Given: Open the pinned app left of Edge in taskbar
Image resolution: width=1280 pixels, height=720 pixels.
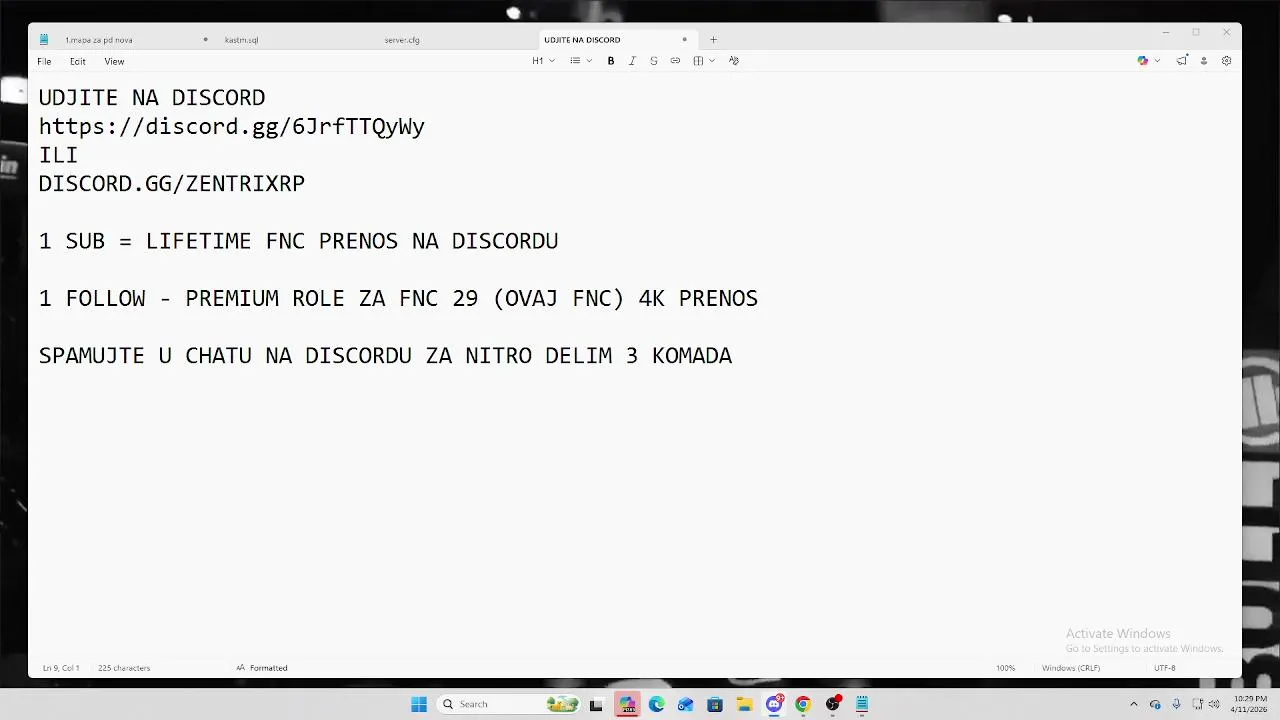Looking at the screenshot, I should tap(627, 704).
